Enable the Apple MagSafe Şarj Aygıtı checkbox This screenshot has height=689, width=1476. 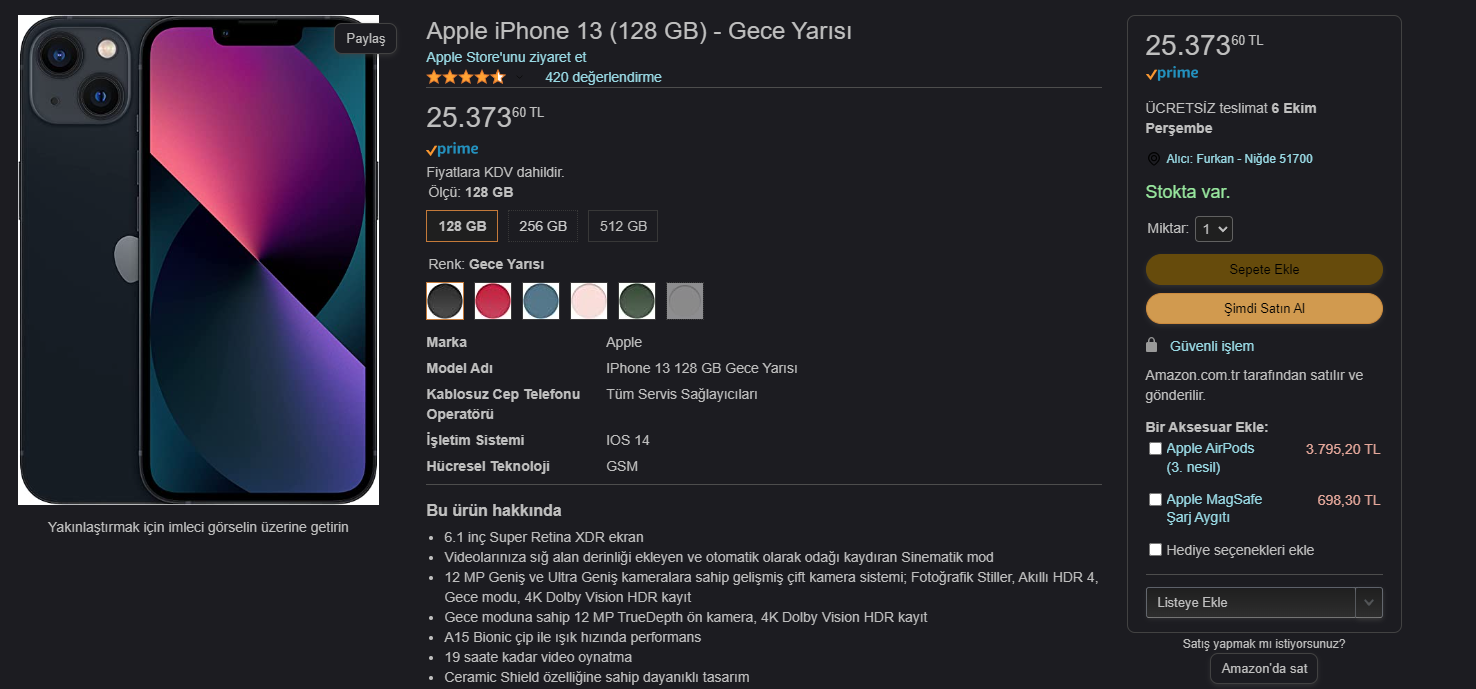[x=1155, y=499]
